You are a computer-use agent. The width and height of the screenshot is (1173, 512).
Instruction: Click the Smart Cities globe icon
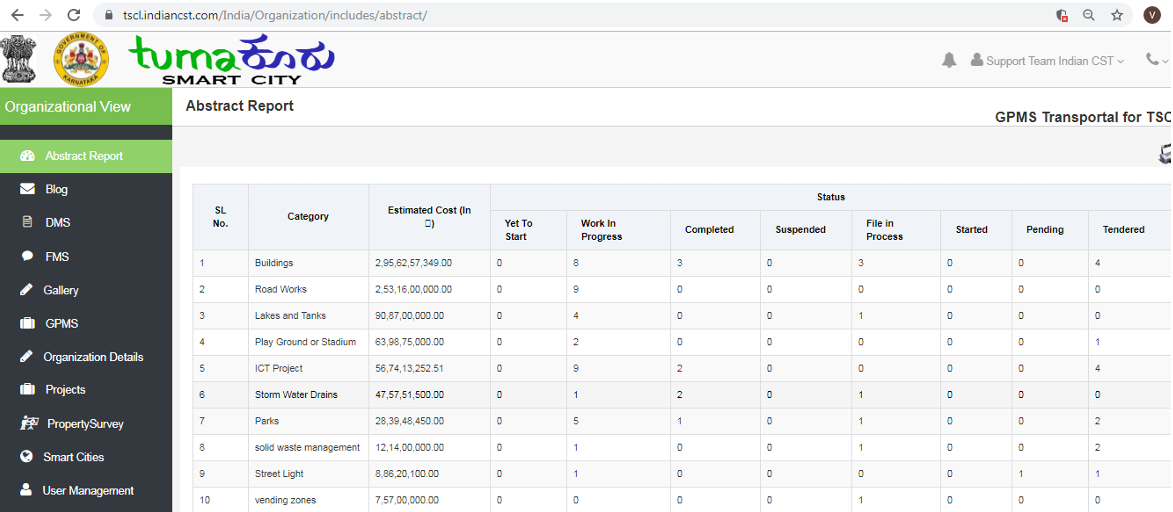coord(27,457)
